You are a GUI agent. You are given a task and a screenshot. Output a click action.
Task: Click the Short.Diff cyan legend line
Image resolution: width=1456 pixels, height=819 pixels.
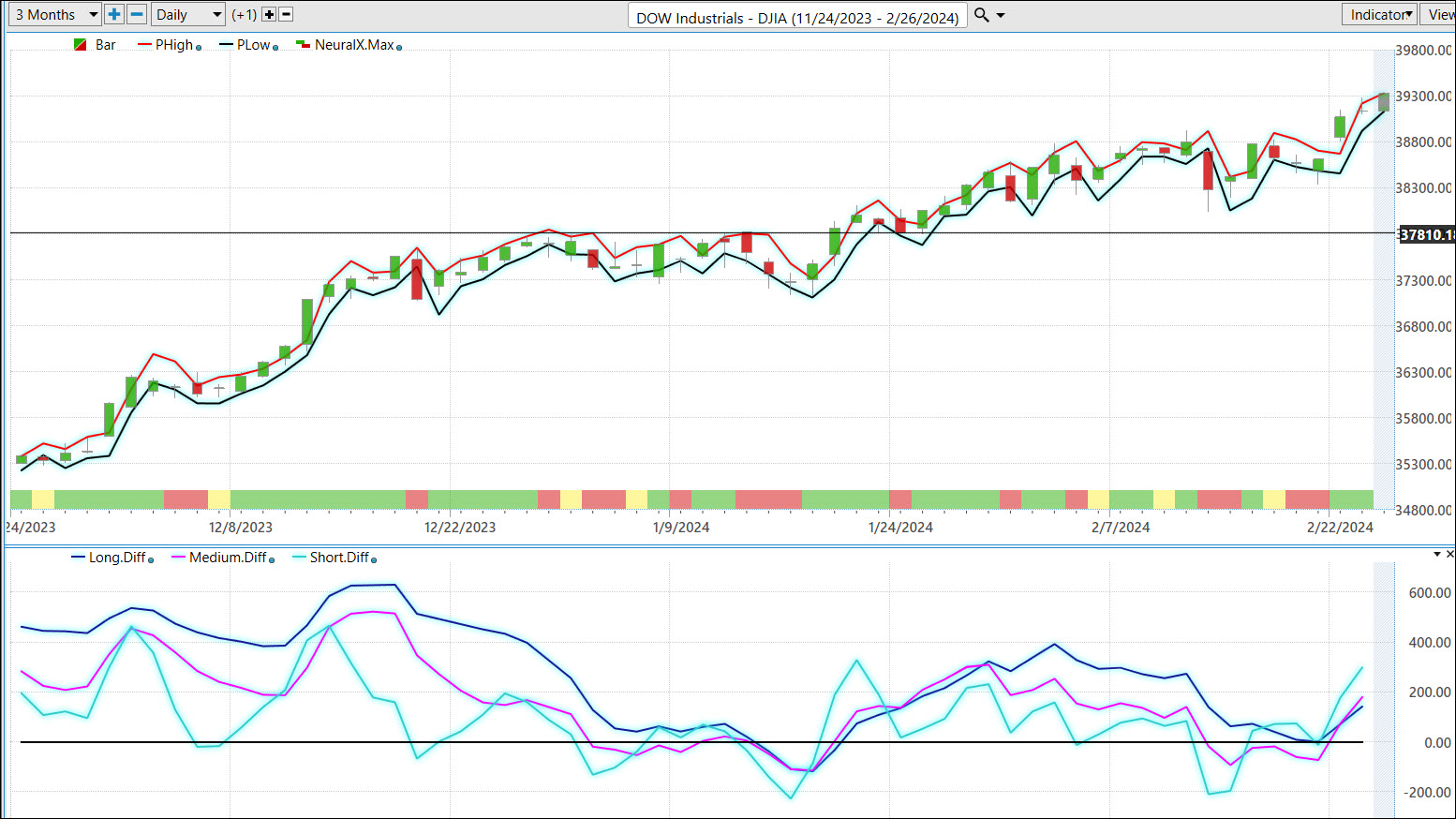point(300,558)
